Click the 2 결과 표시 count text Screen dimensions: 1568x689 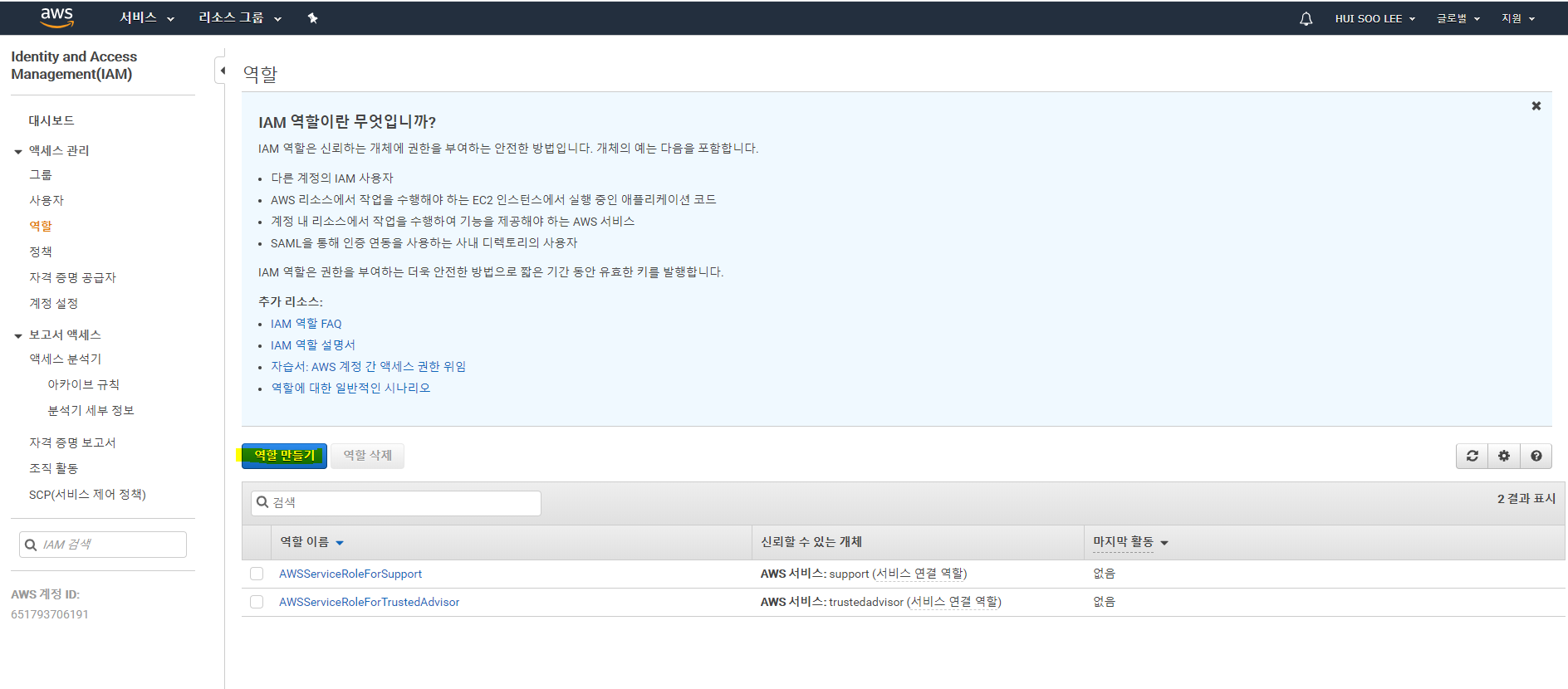coord(1526,498)
